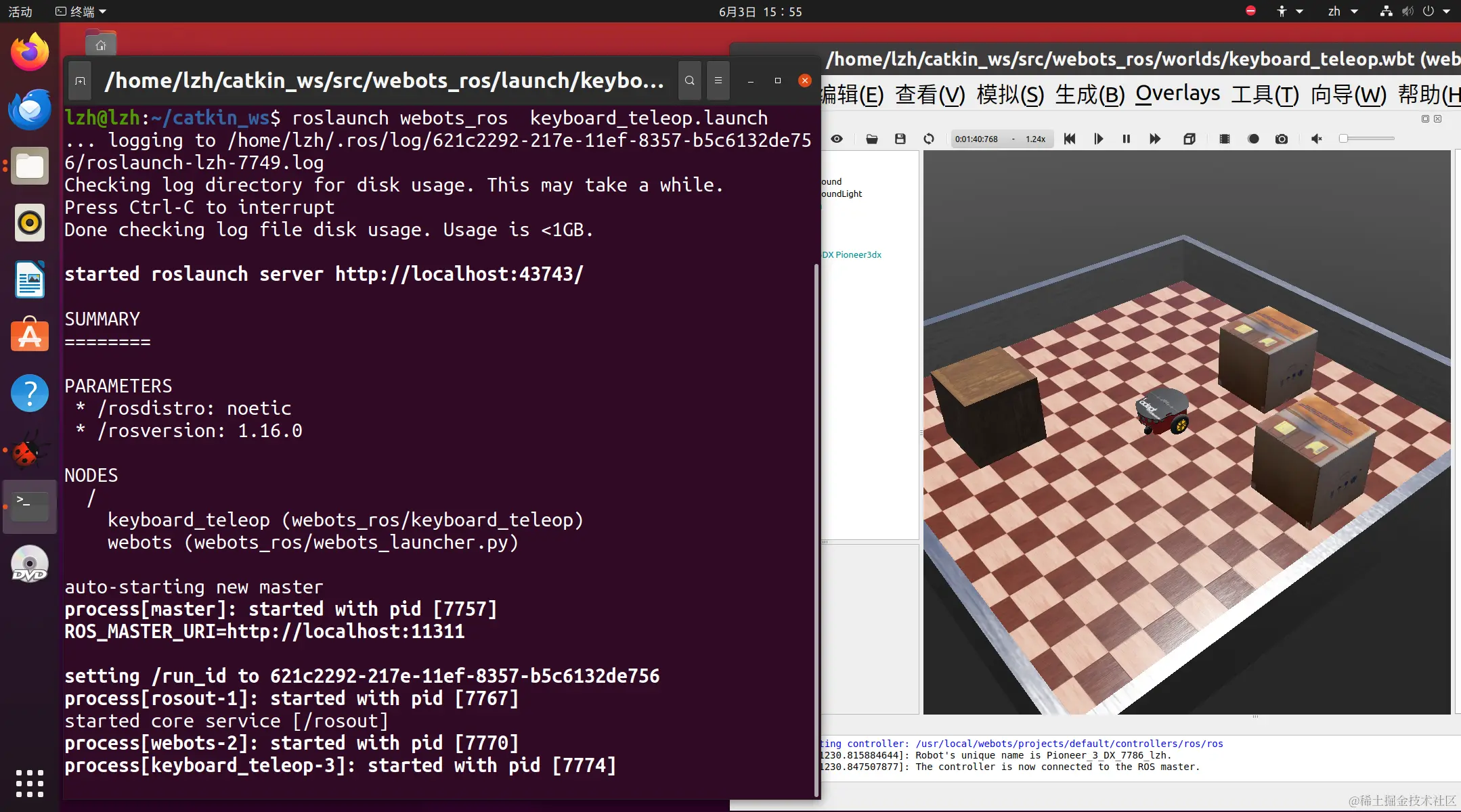Adjust the Webots volume slider
The image size is (1461, 812).
click(x=1366, y=139)
